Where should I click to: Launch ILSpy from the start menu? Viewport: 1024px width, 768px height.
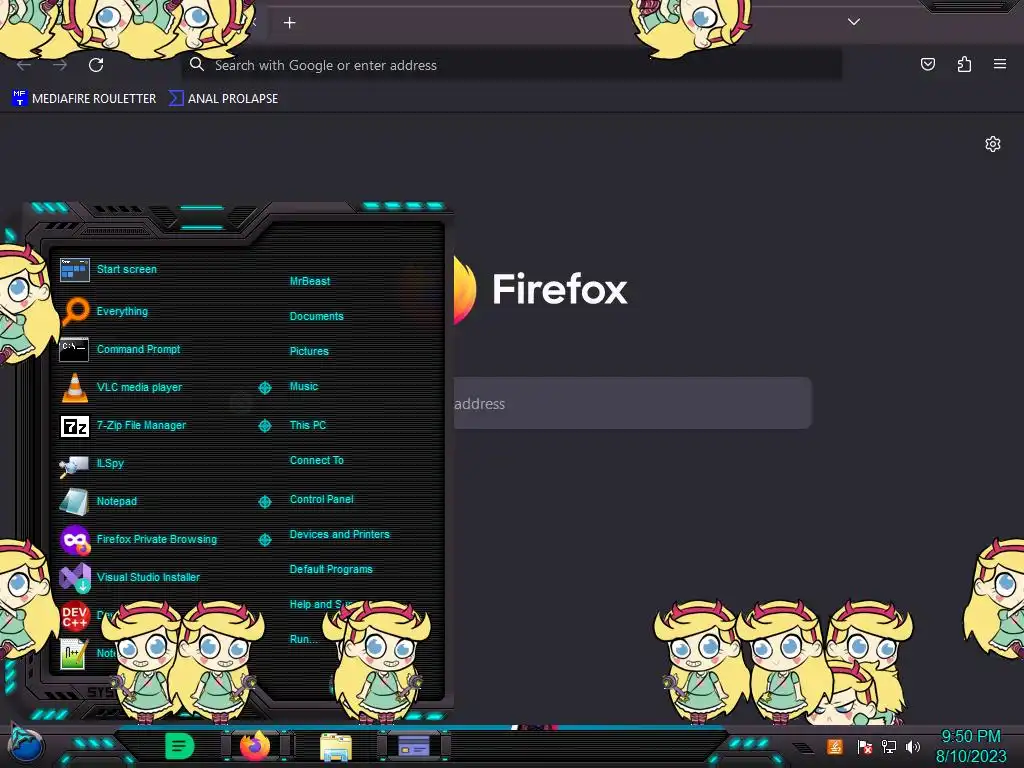coord(74,464)
